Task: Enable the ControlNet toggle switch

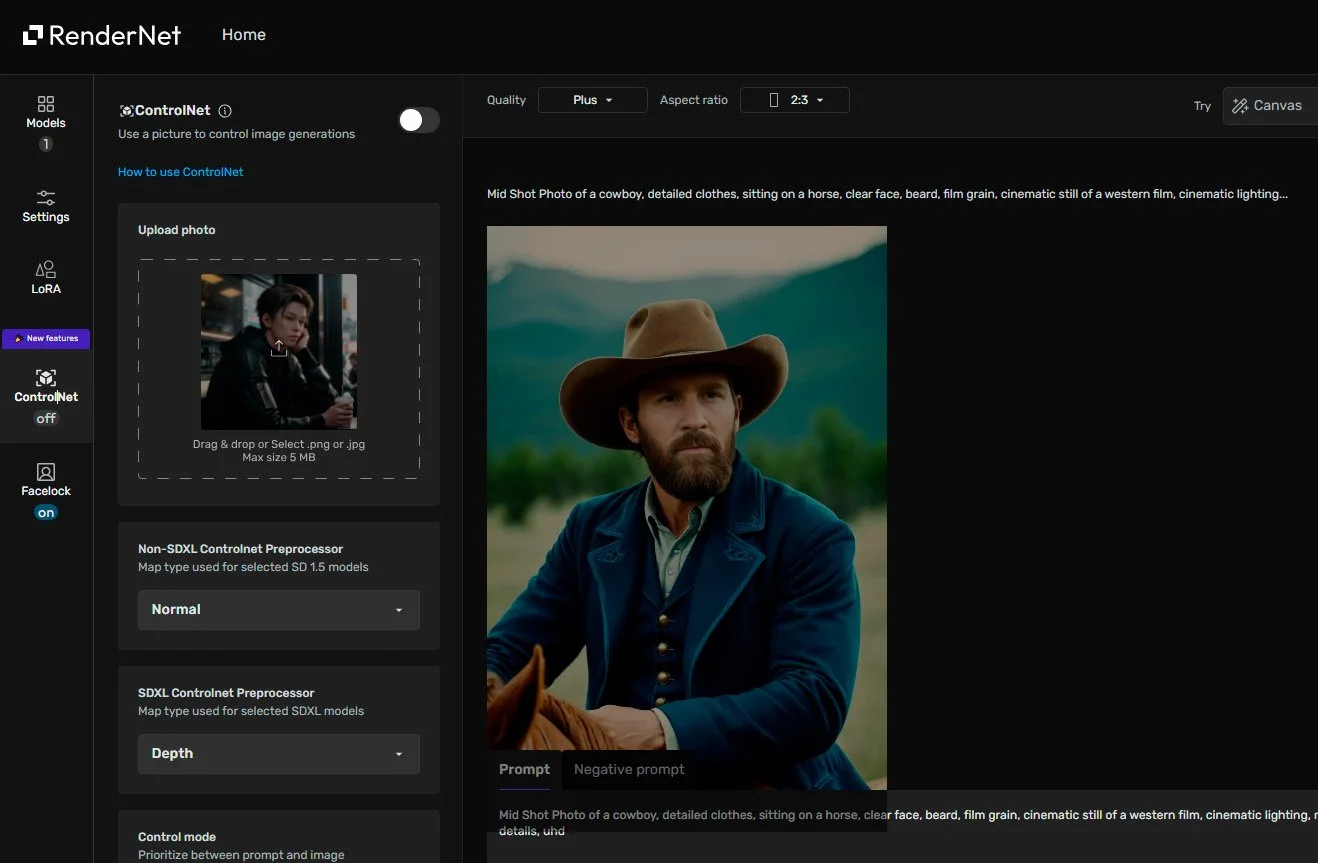Action: (418, 120)
